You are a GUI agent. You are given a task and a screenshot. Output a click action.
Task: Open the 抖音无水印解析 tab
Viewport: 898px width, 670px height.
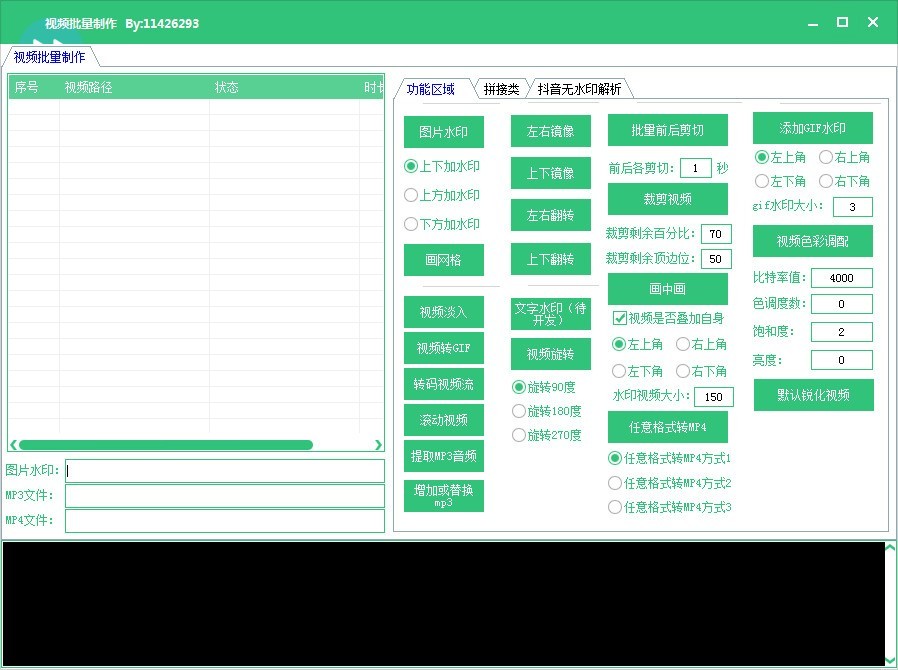[580, 89]
